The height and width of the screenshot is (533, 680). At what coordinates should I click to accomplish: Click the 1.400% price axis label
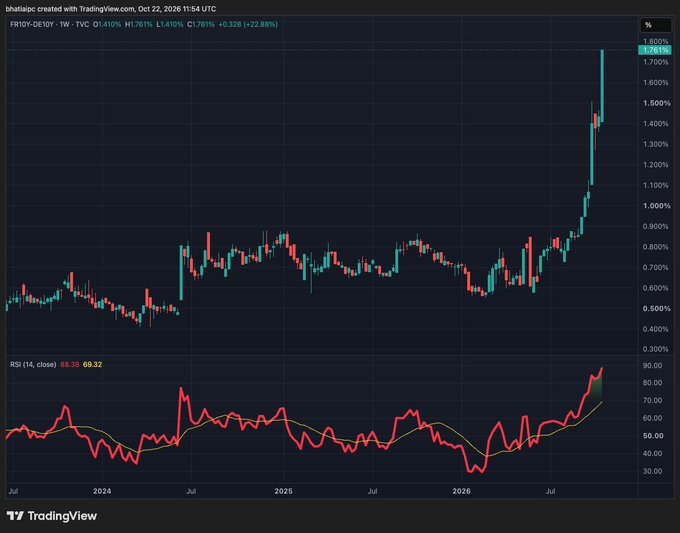pyautogui.click(x=656, y=124)
